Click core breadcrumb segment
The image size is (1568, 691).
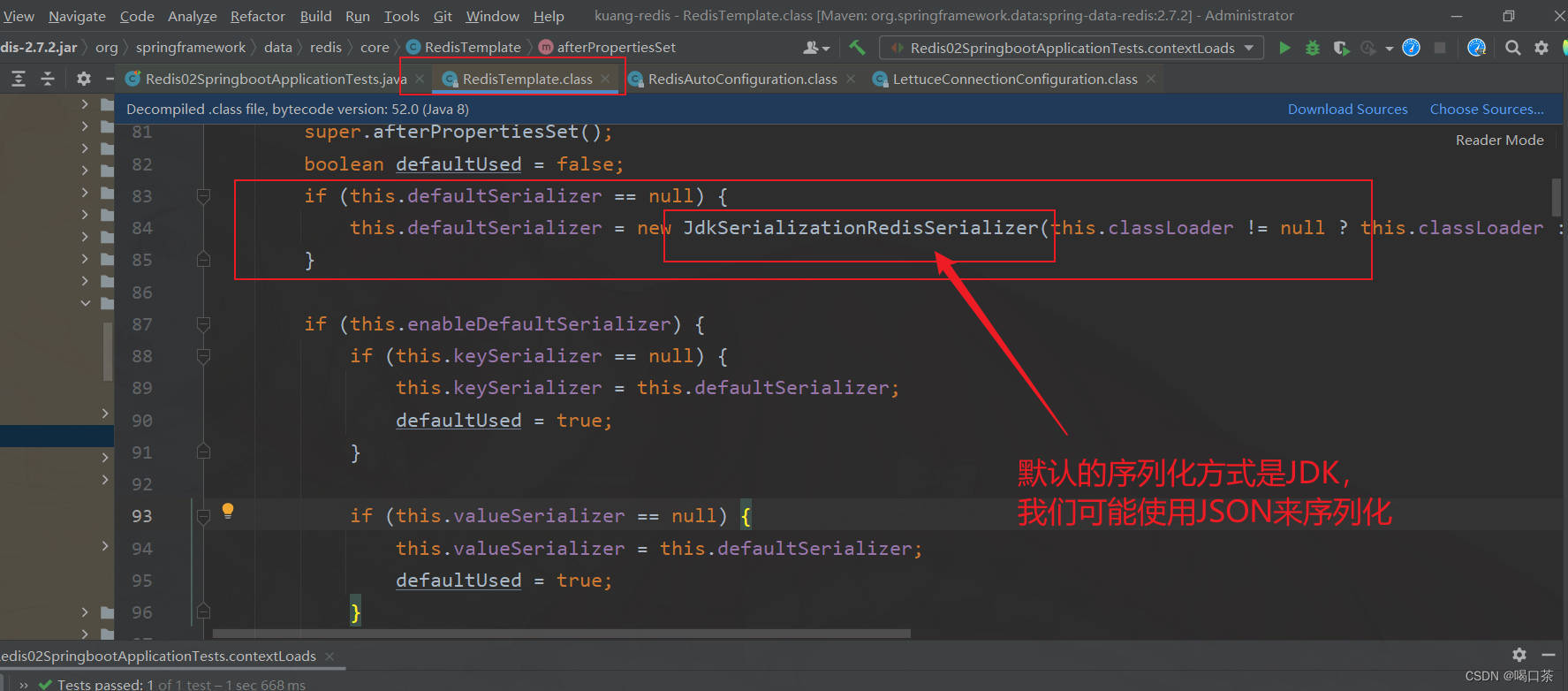click(x=375, y=47)
